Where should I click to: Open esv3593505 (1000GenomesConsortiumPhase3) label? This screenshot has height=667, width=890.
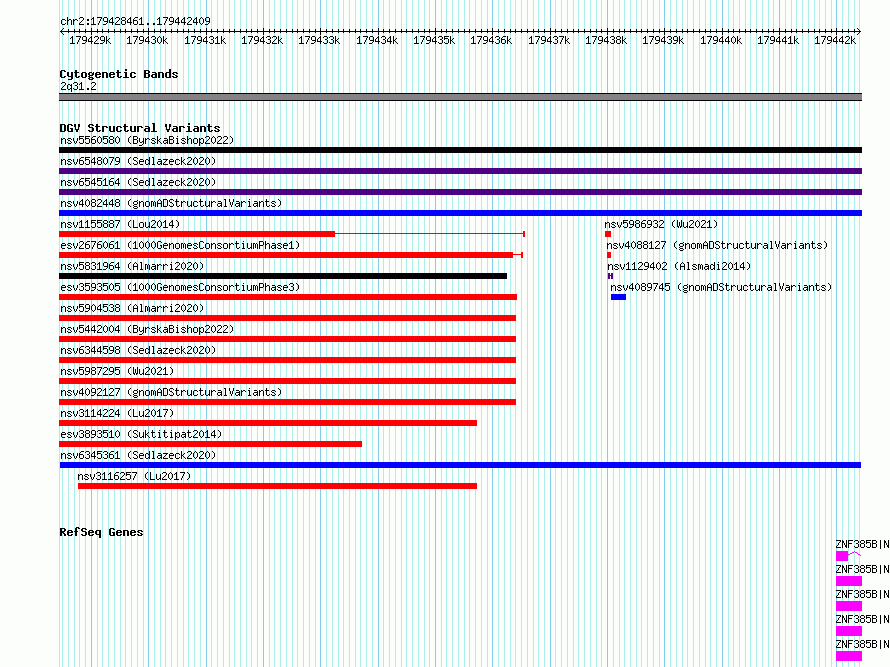point(180,287)
